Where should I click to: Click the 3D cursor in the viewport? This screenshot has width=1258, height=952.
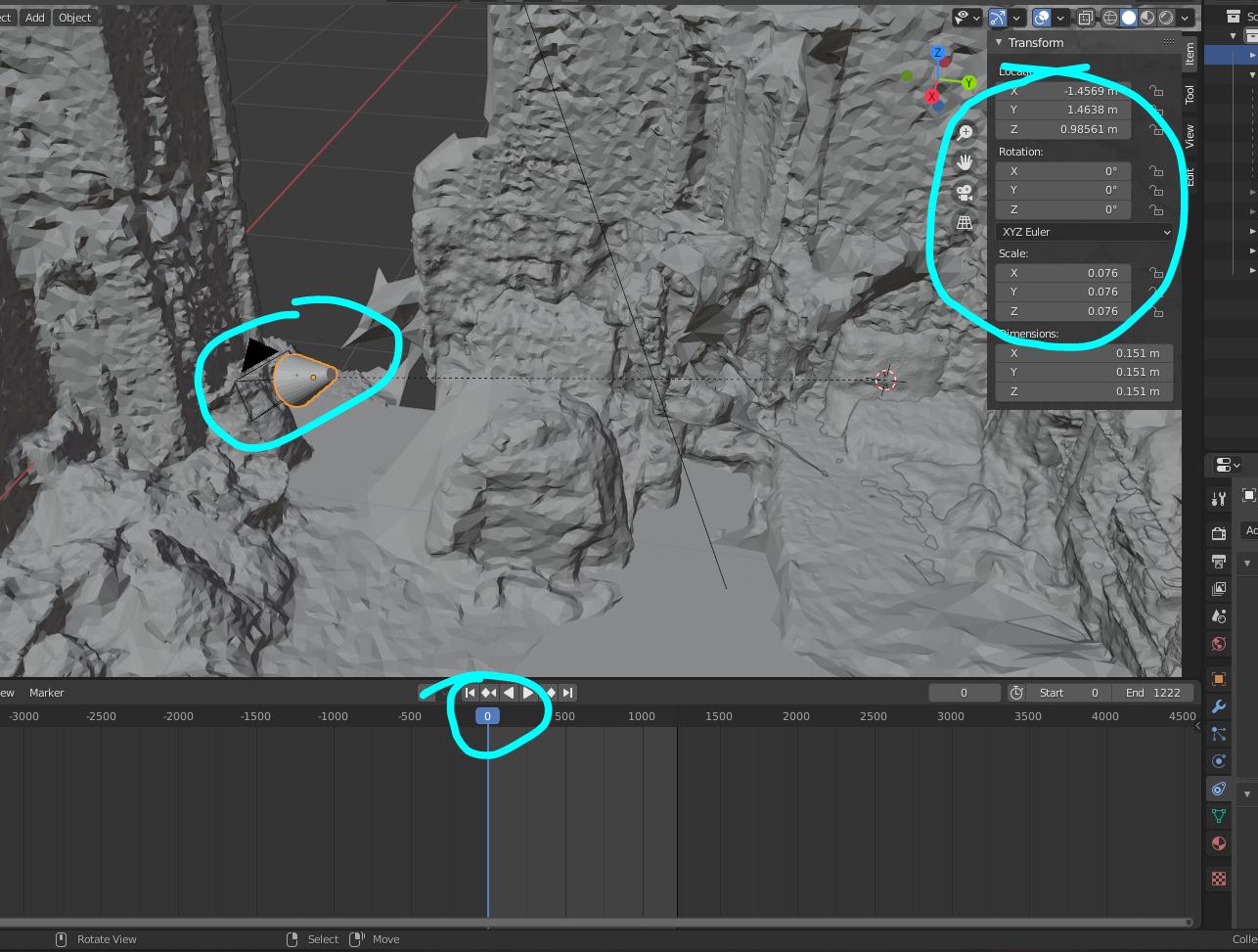pyautogui.click(x=885, y=381)
